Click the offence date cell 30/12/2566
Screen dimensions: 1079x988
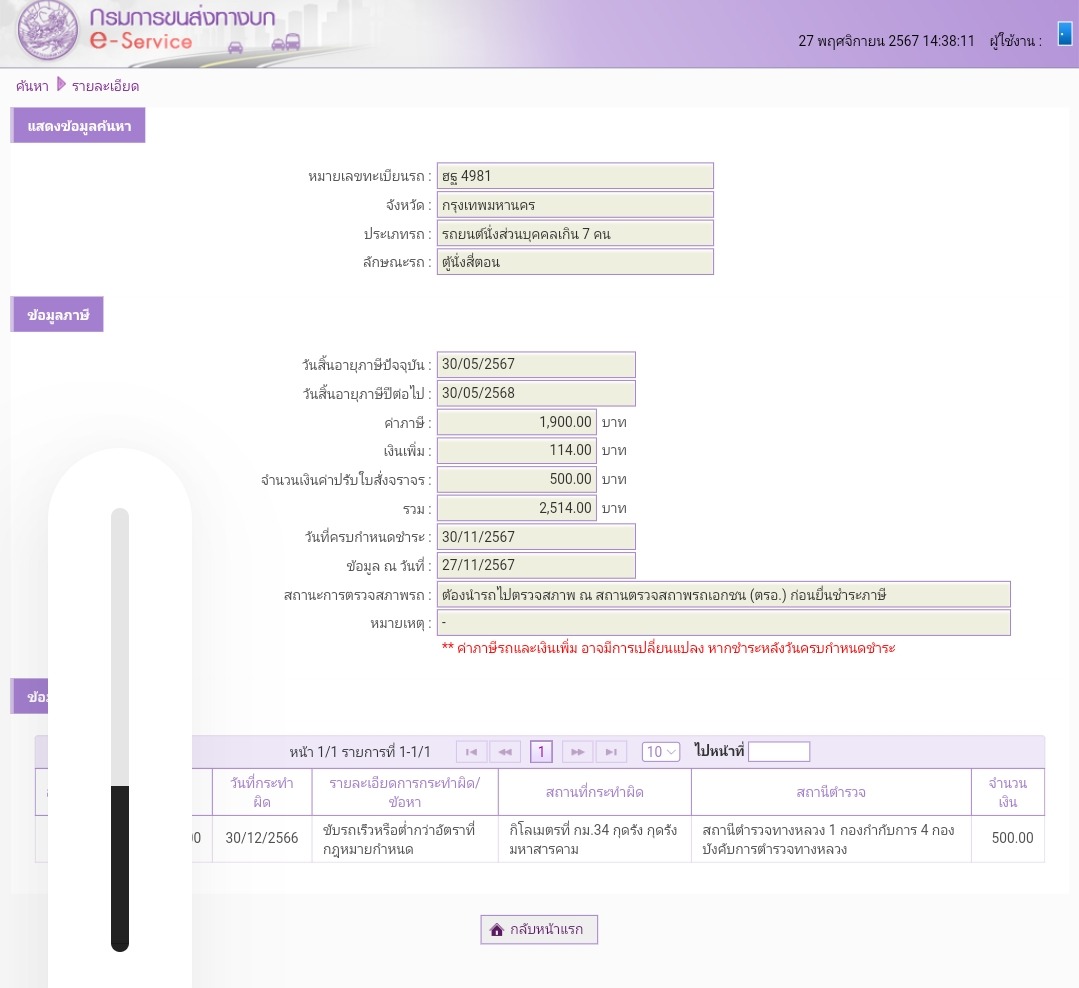pyautogui.click(x=262, y=838)
